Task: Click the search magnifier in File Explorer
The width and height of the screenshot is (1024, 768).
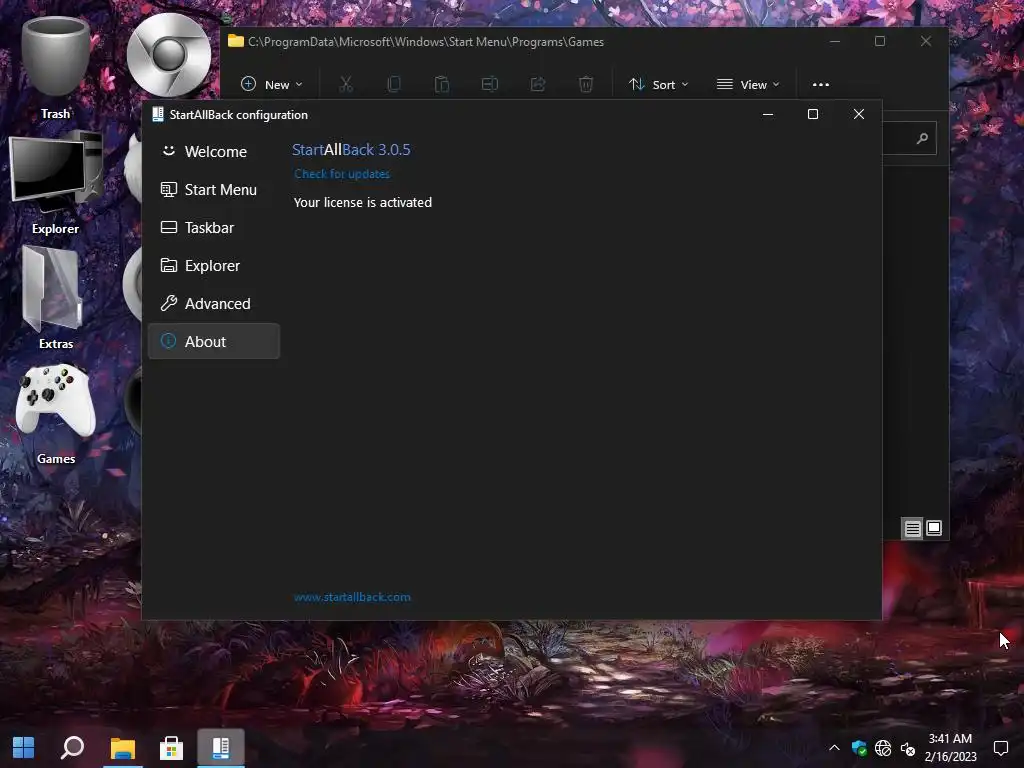Action: [922, 138]
